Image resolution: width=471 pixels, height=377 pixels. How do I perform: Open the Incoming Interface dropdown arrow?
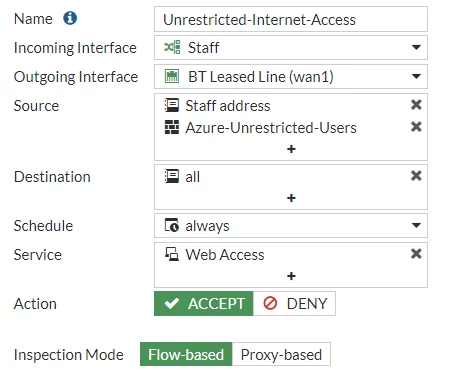point(416,47)
